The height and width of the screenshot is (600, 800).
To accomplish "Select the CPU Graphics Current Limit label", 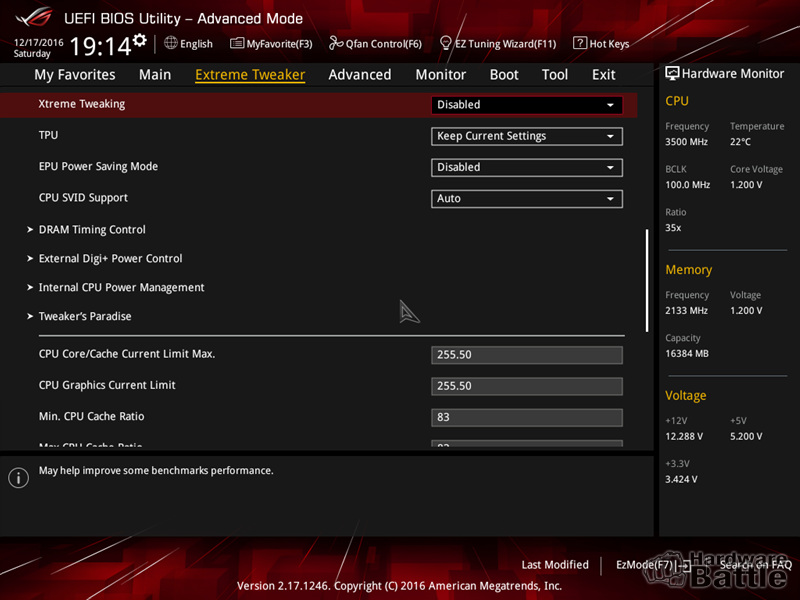I will coord(107,385).
